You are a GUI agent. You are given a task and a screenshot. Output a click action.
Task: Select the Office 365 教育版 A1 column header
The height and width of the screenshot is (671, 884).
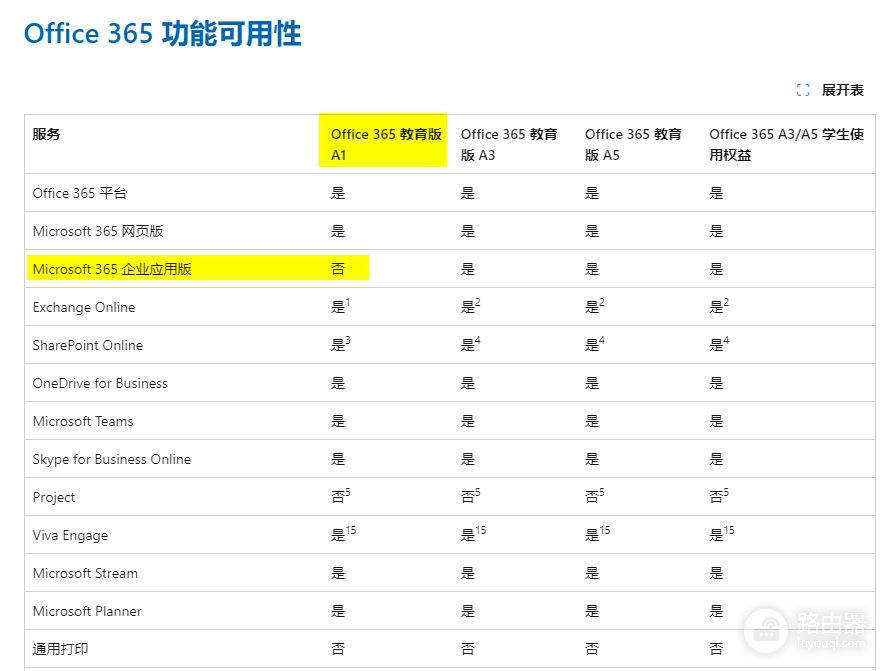386,144
